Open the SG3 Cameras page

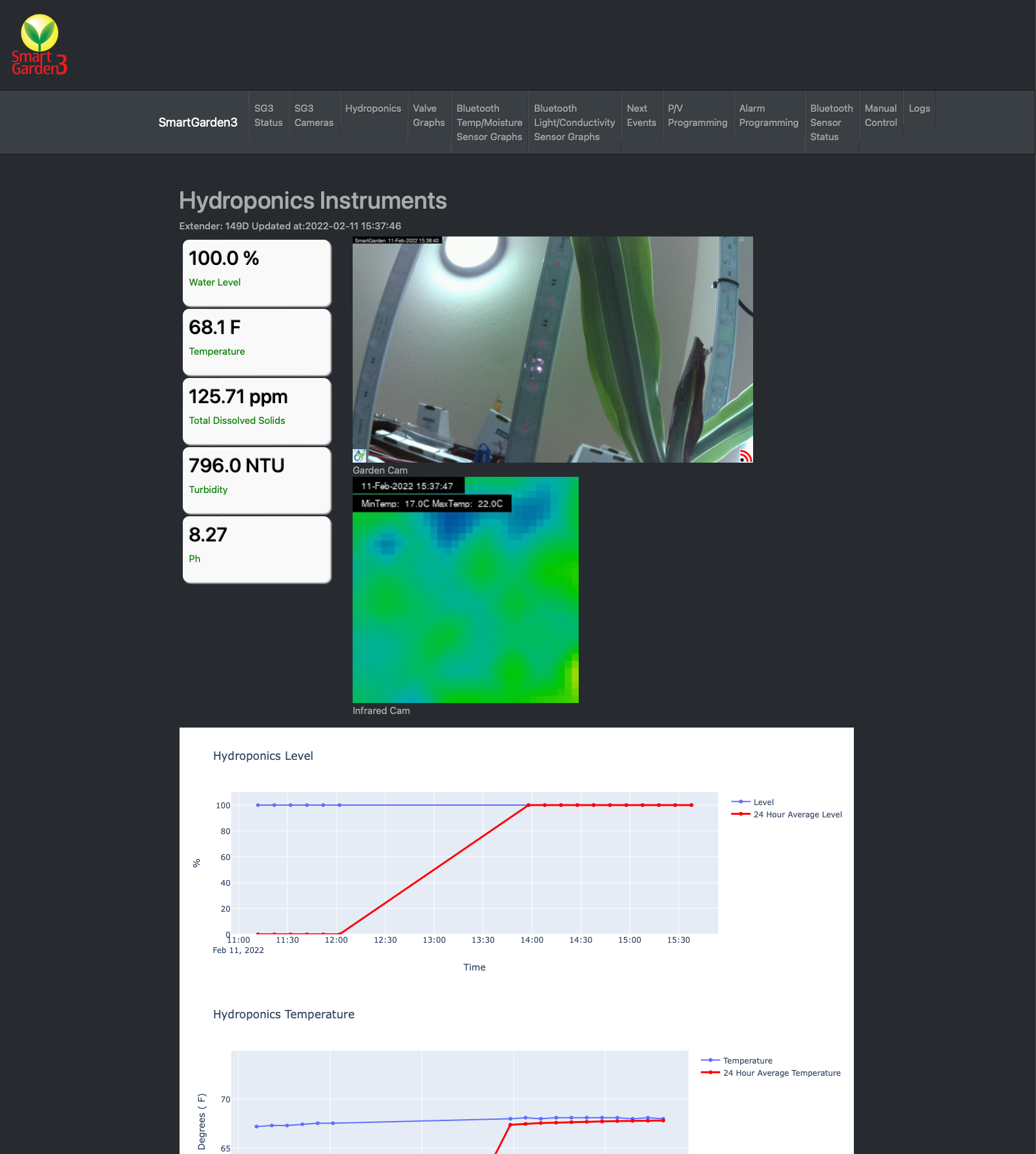pyautogui.click(x=314, y=116)
